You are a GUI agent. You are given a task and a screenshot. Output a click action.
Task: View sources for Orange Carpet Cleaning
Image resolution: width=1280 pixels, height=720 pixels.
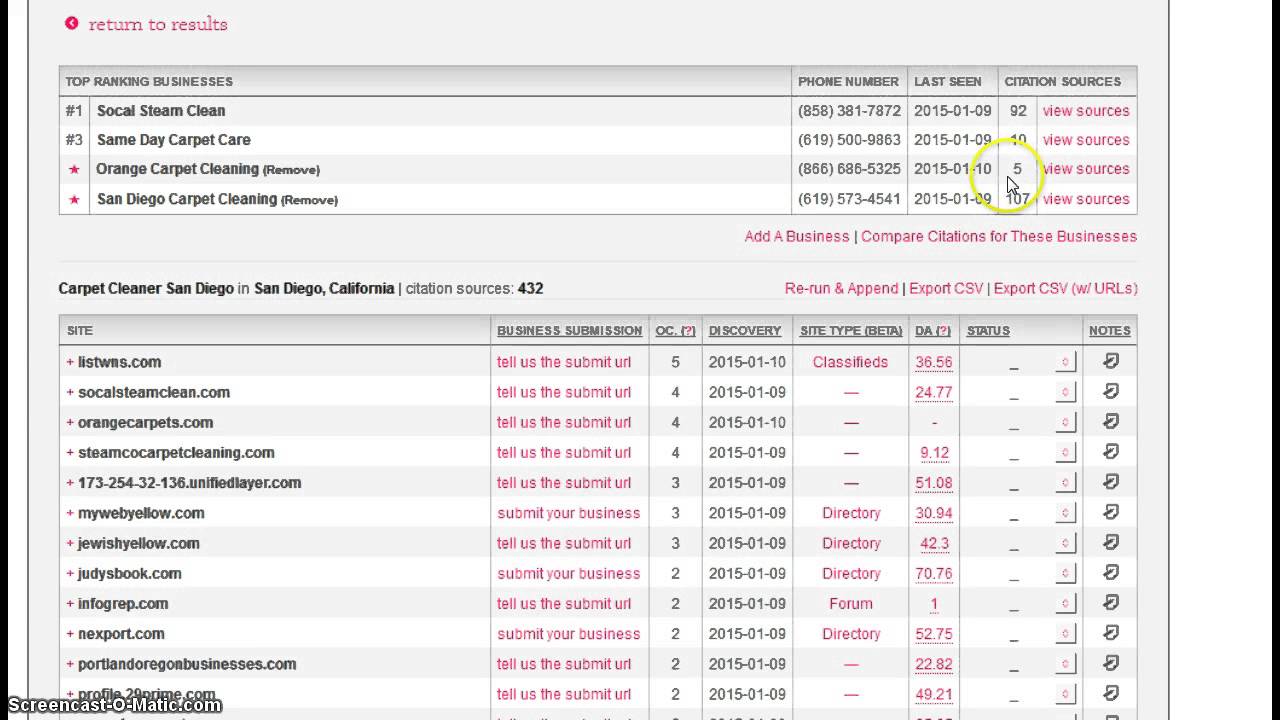tap(1086, 169)
